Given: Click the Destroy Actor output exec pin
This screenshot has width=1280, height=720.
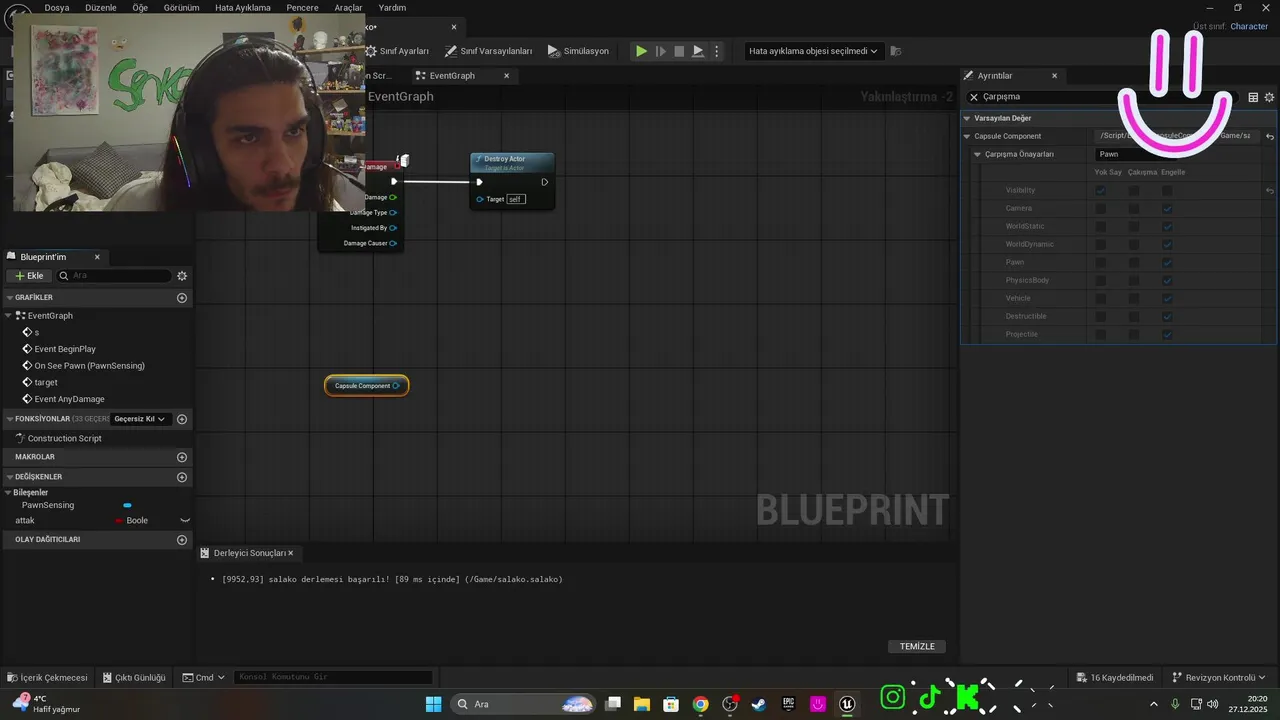Looking at the screenshot, I should [x=545, y=182].
